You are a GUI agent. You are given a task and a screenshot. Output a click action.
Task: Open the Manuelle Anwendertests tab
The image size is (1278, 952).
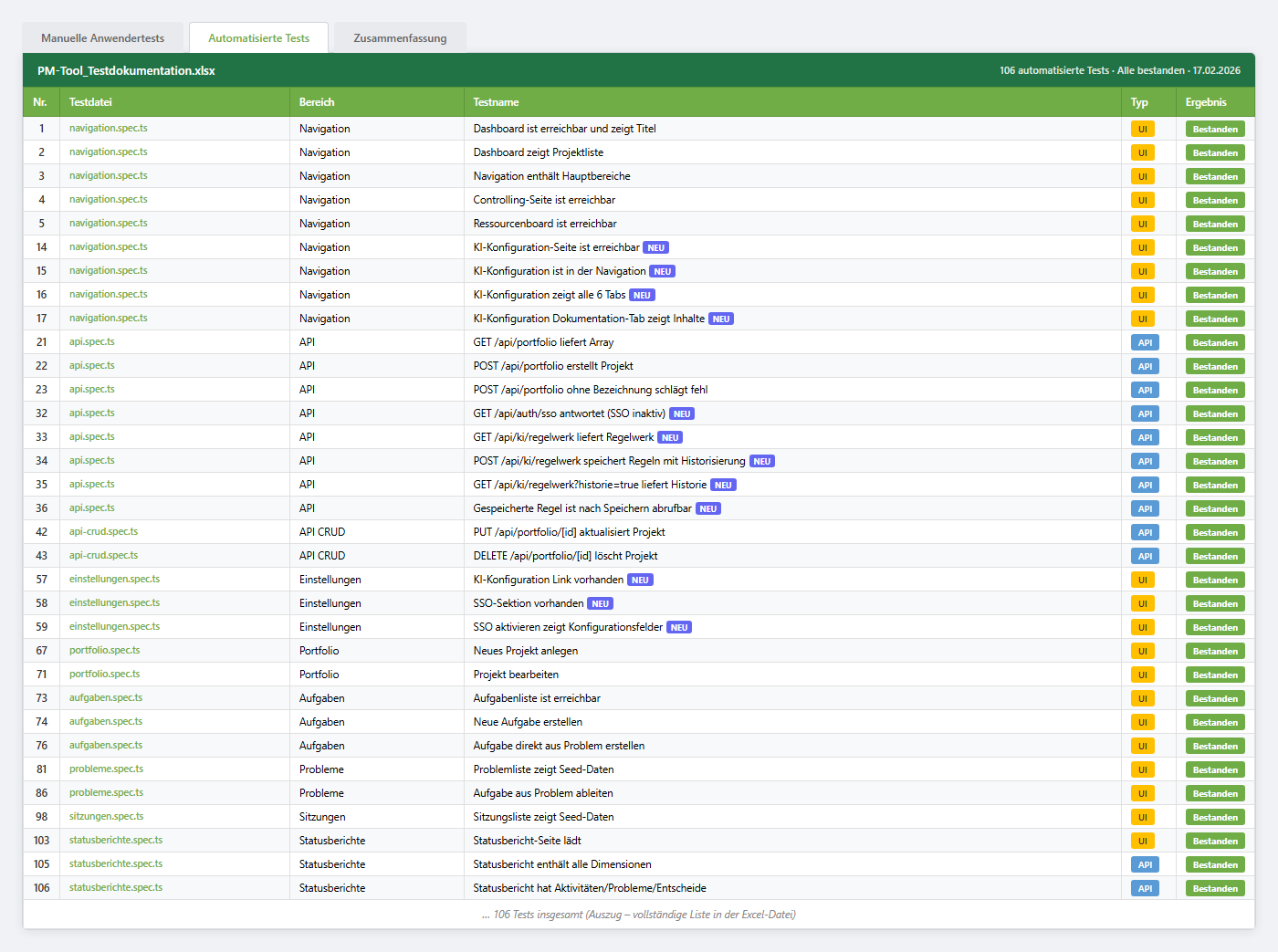(x=103, y=38)
